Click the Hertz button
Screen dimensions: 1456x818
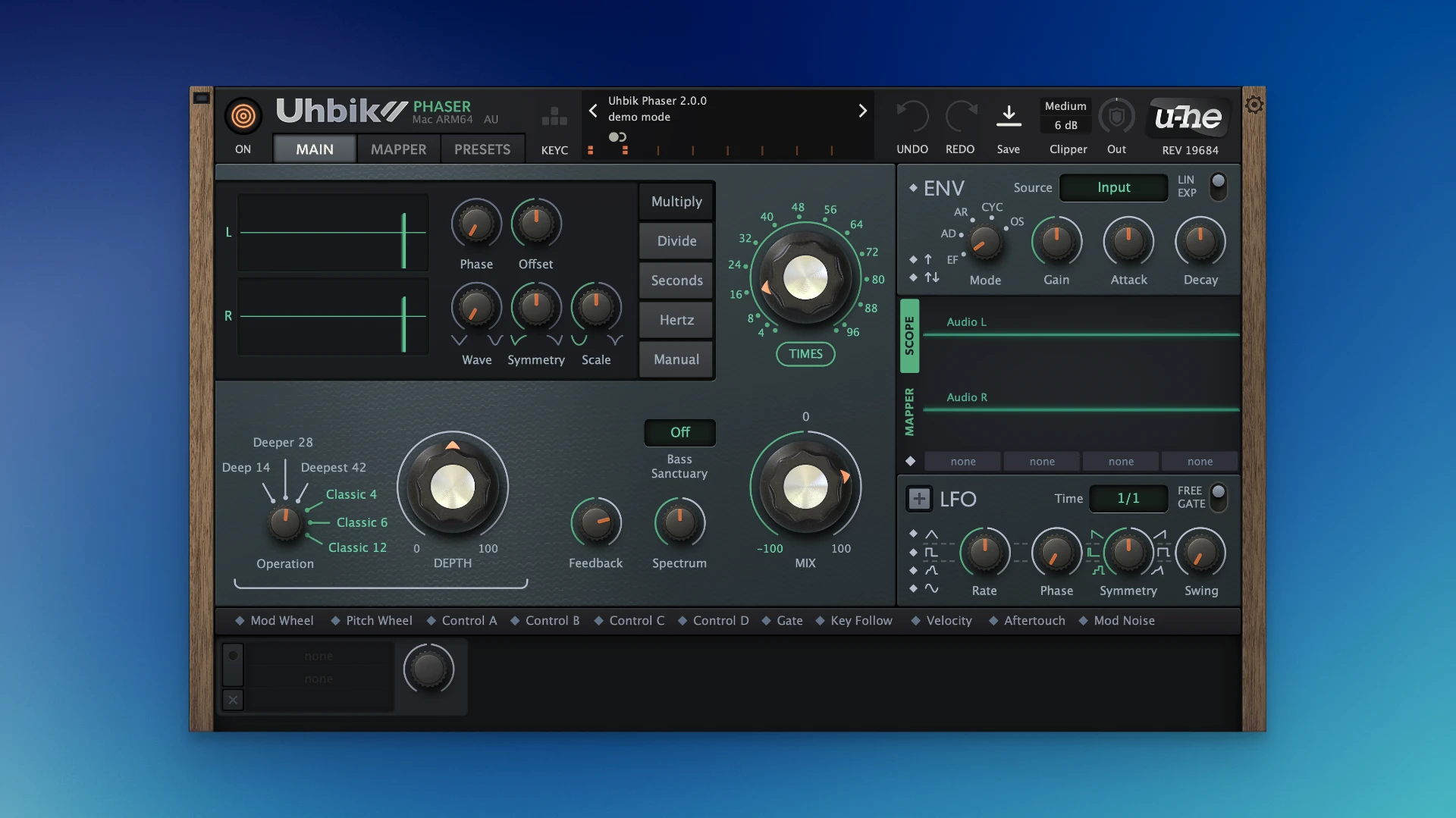tap(676, 320)
